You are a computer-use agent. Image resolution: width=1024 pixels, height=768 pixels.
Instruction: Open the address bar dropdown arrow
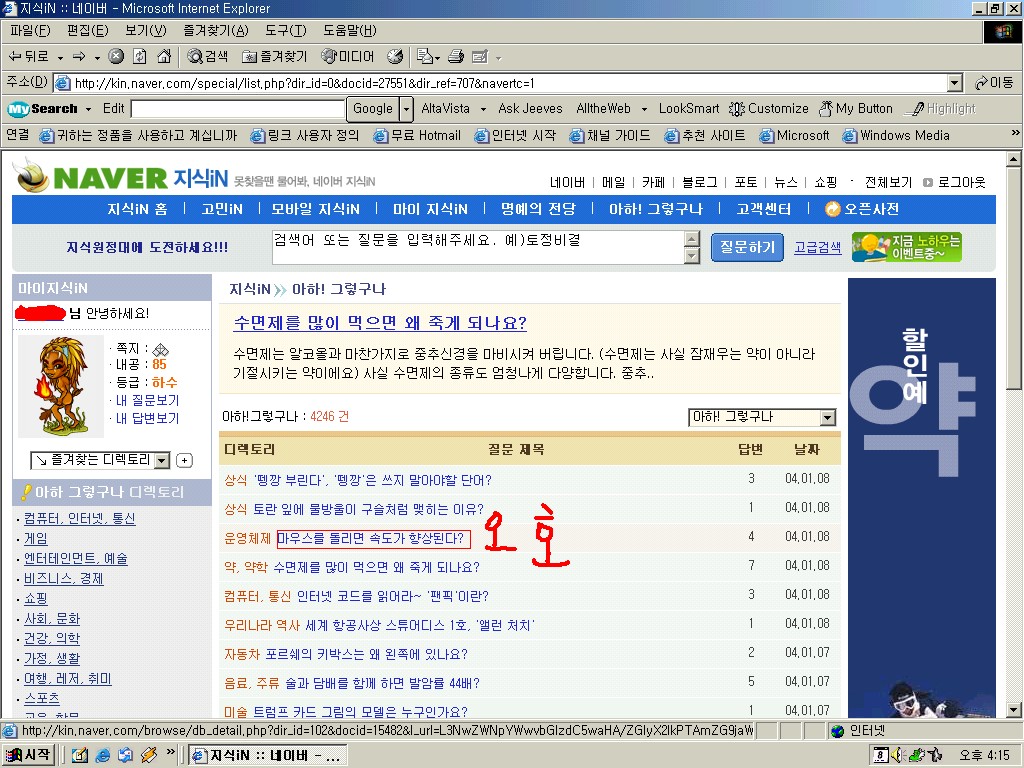pos(955,83)
